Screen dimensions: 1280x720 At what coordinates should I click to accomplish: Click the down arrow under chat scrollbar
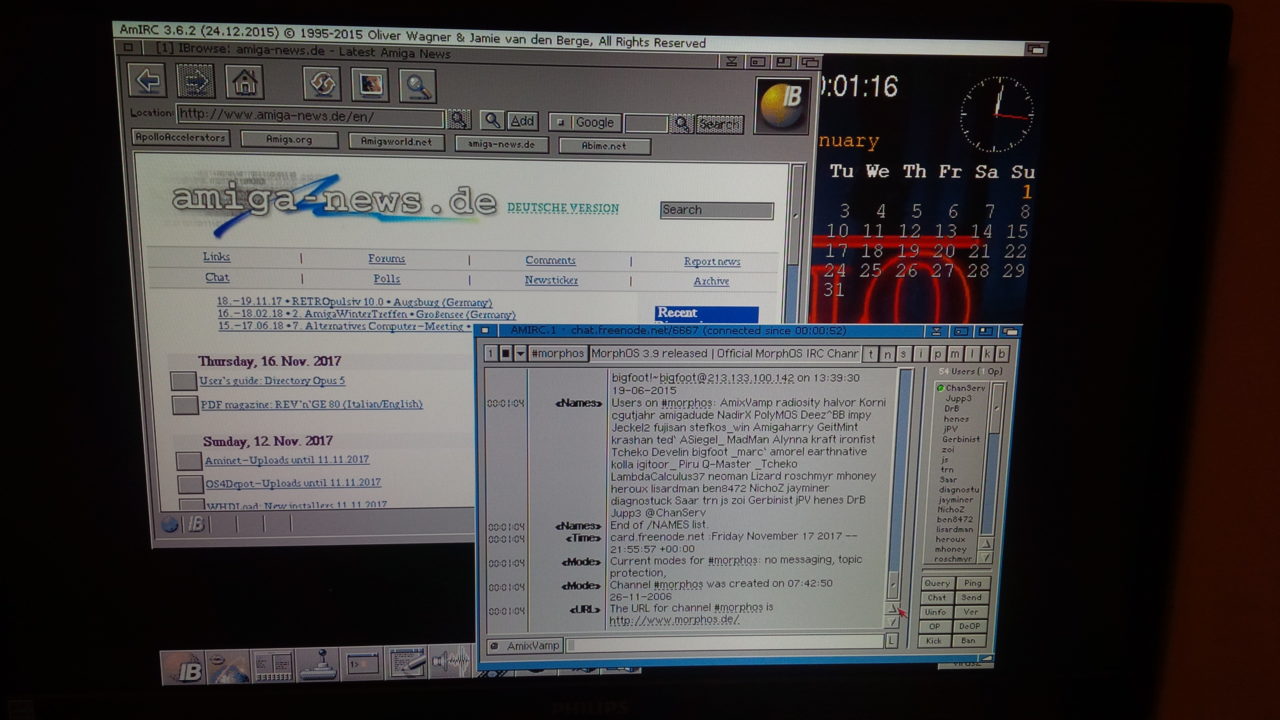(893, 621)
